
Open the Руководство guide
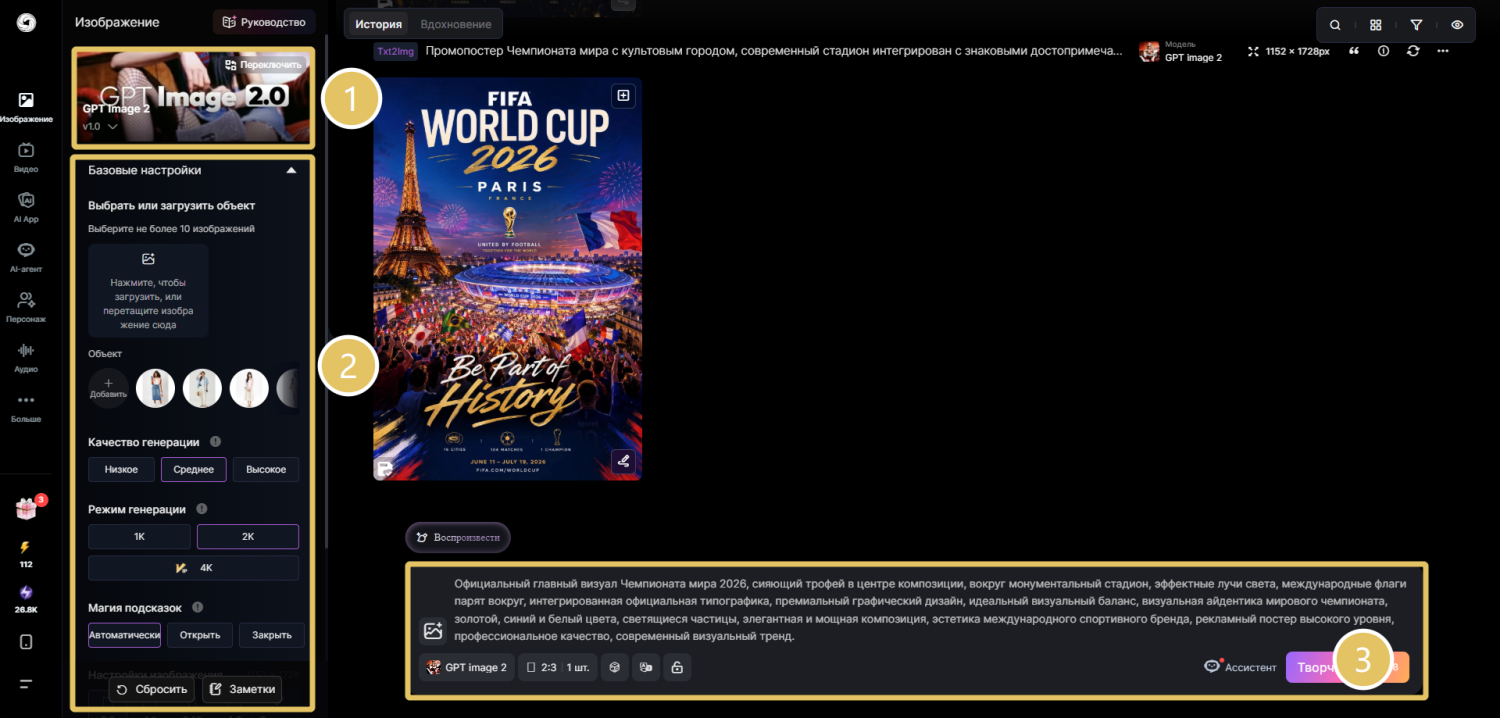264,22
